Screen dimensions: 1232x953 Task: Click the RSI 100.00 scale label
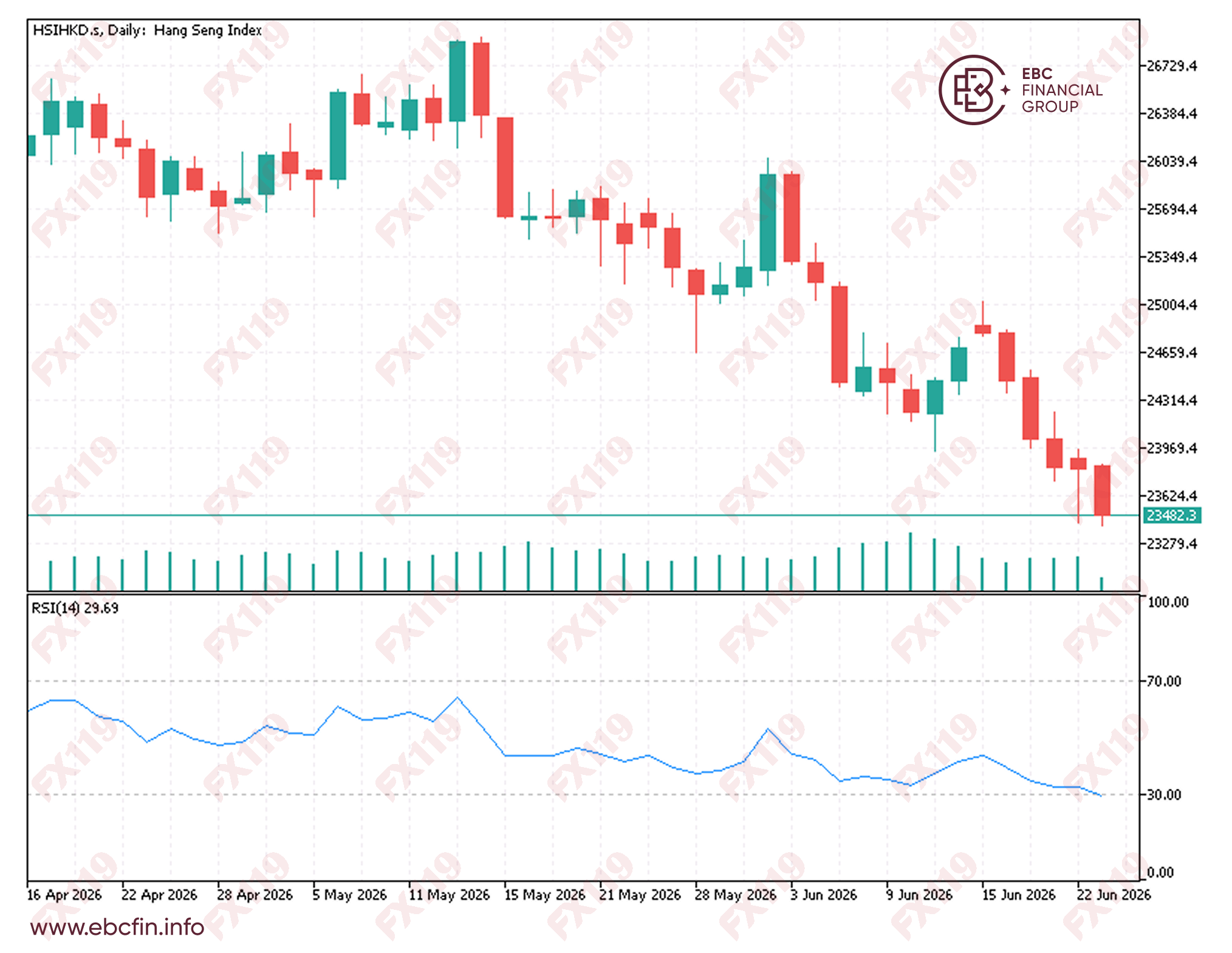(1168, 602)
